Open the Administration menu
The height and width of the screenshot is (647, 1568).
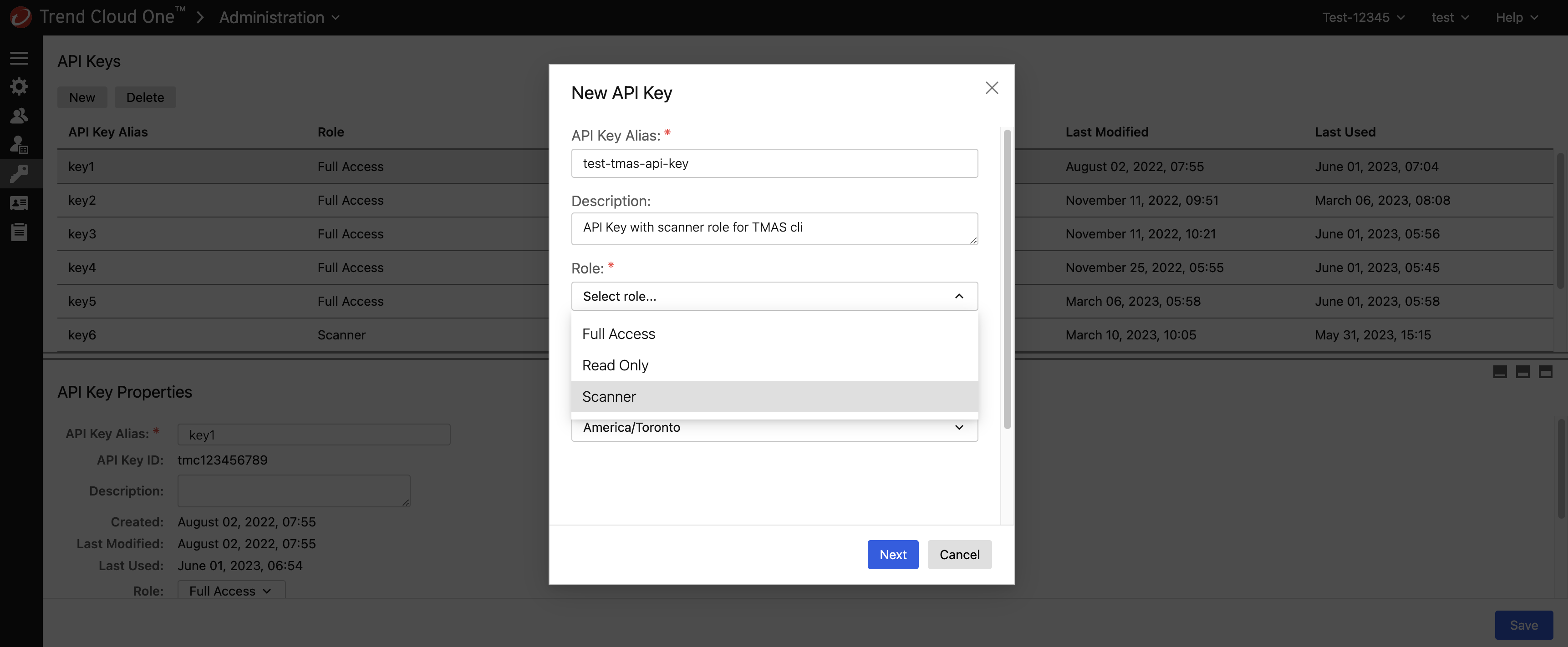tap(279, 18)
